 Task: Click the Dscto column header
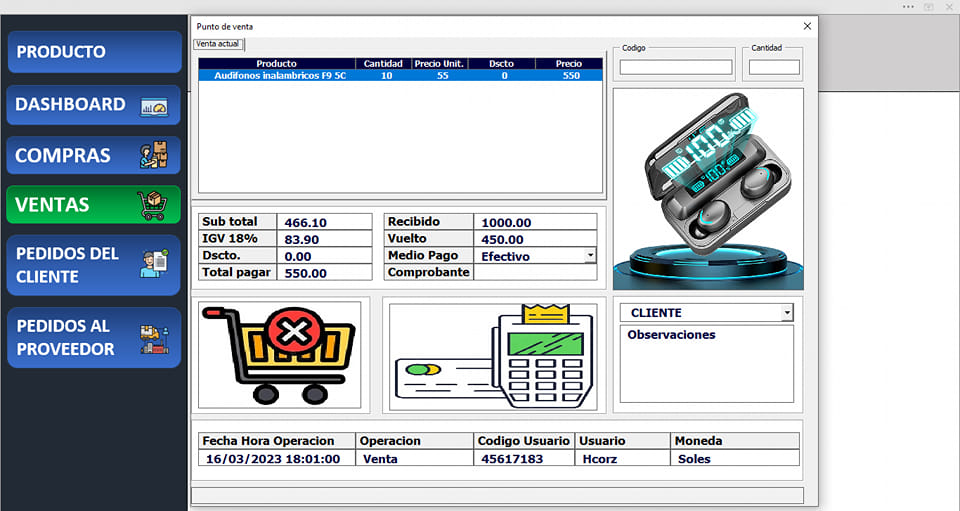pyautogui.click(x=502, y=64)
